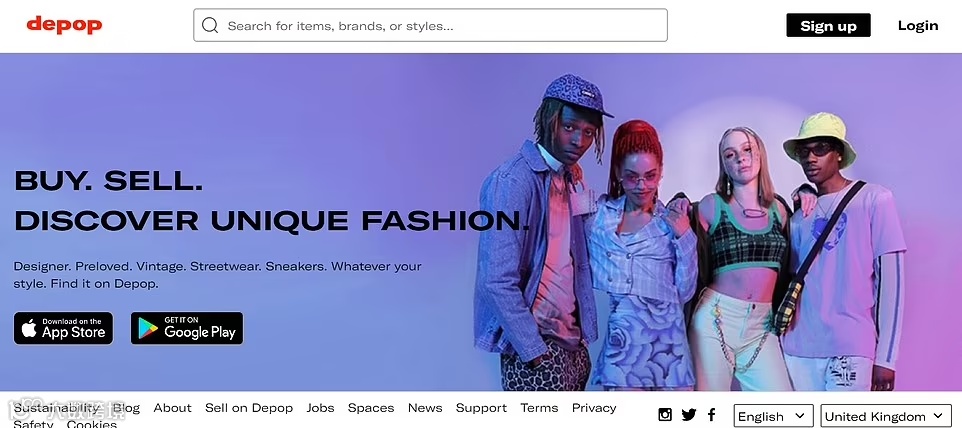
Task: Expand the English language dropdown
Action: (774, 416)
